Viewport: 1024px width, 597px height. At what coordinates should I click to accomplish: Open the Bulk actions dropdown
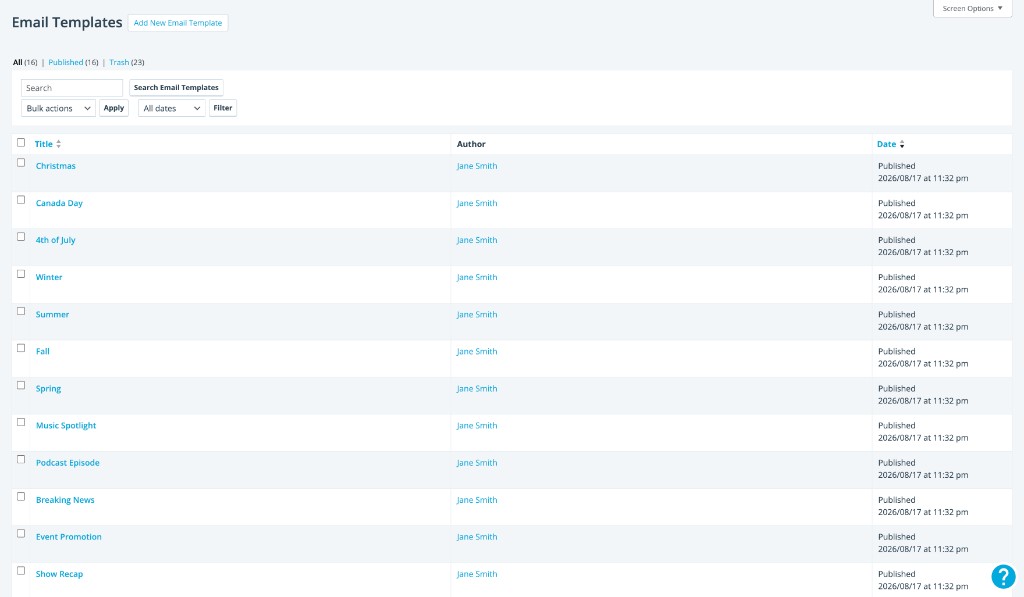(x=58, y=108)
